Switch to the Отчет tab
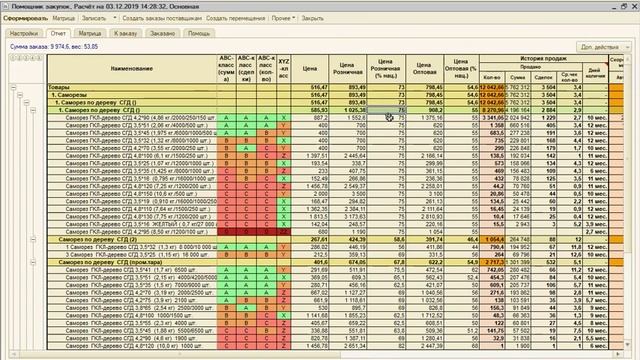Screen dimensions: 640x360 (x=58, y=33)
